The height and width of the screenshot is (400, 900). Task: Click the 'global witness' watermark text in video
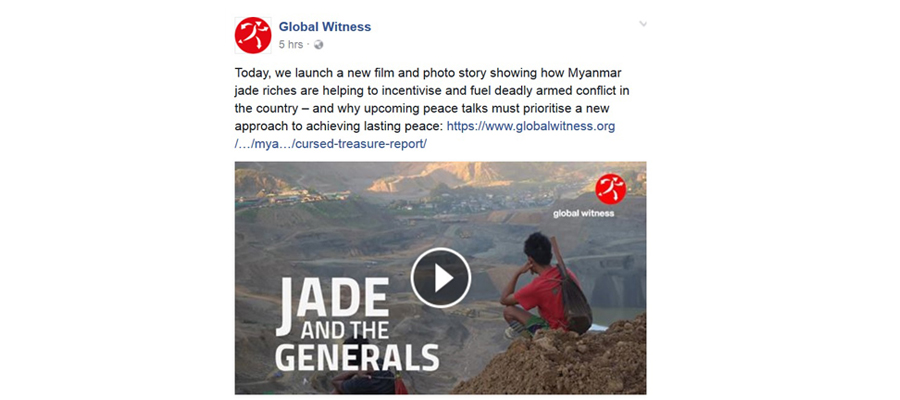click(x=583, y=213)
